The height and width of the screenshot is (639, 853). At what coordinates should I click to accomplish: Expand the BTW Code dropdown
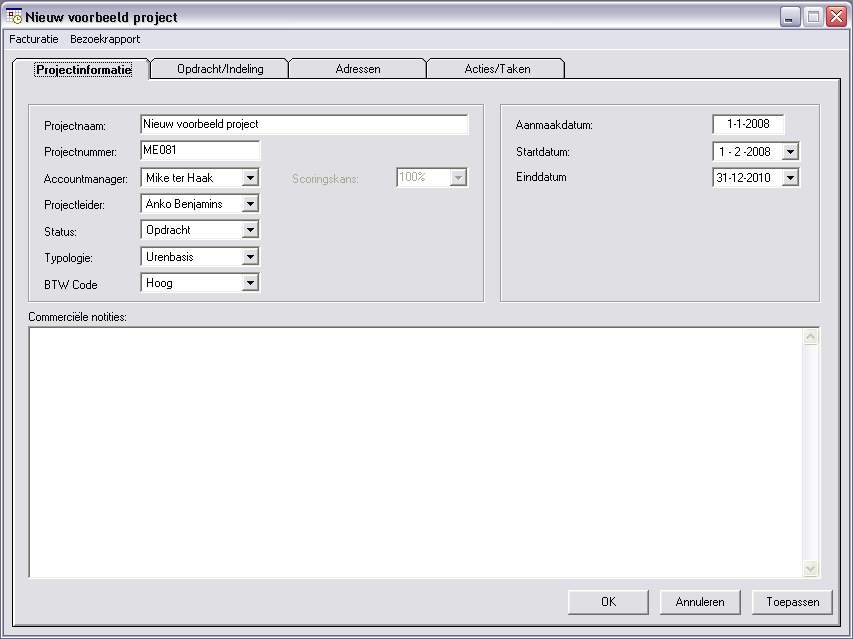[x=250, y=283]
